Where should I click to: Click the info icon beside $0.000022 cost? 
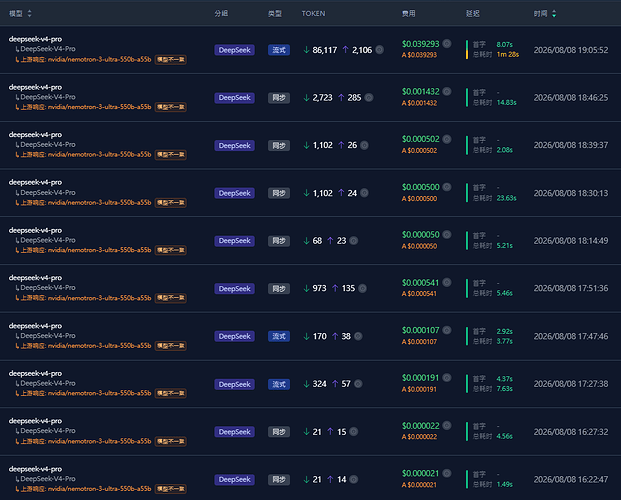pyautogui.click(x=447, y=426)
